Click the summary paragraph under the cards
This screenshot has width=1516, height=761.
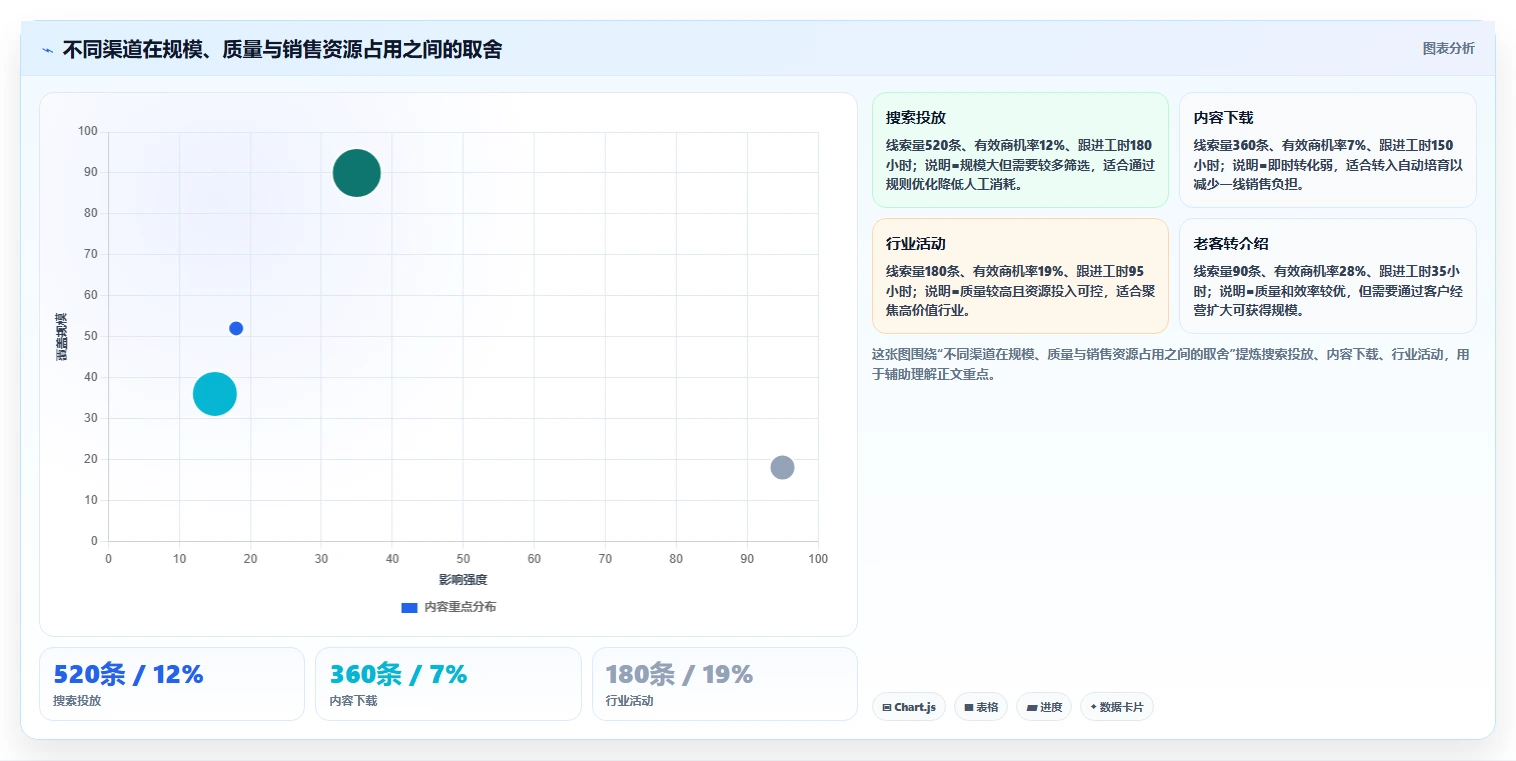click(x=1171, y=365)
